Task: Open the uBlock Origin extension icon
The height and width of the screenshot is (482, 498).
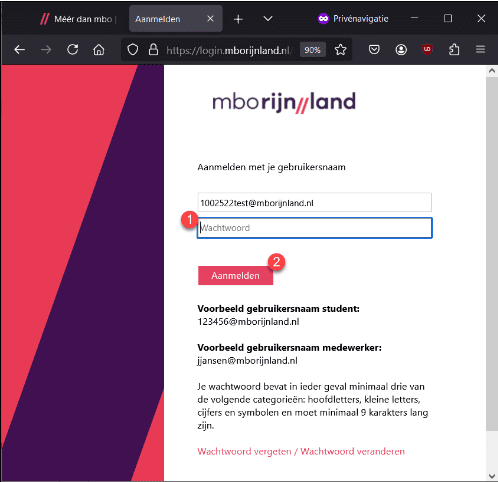Action: coord(427,50)
